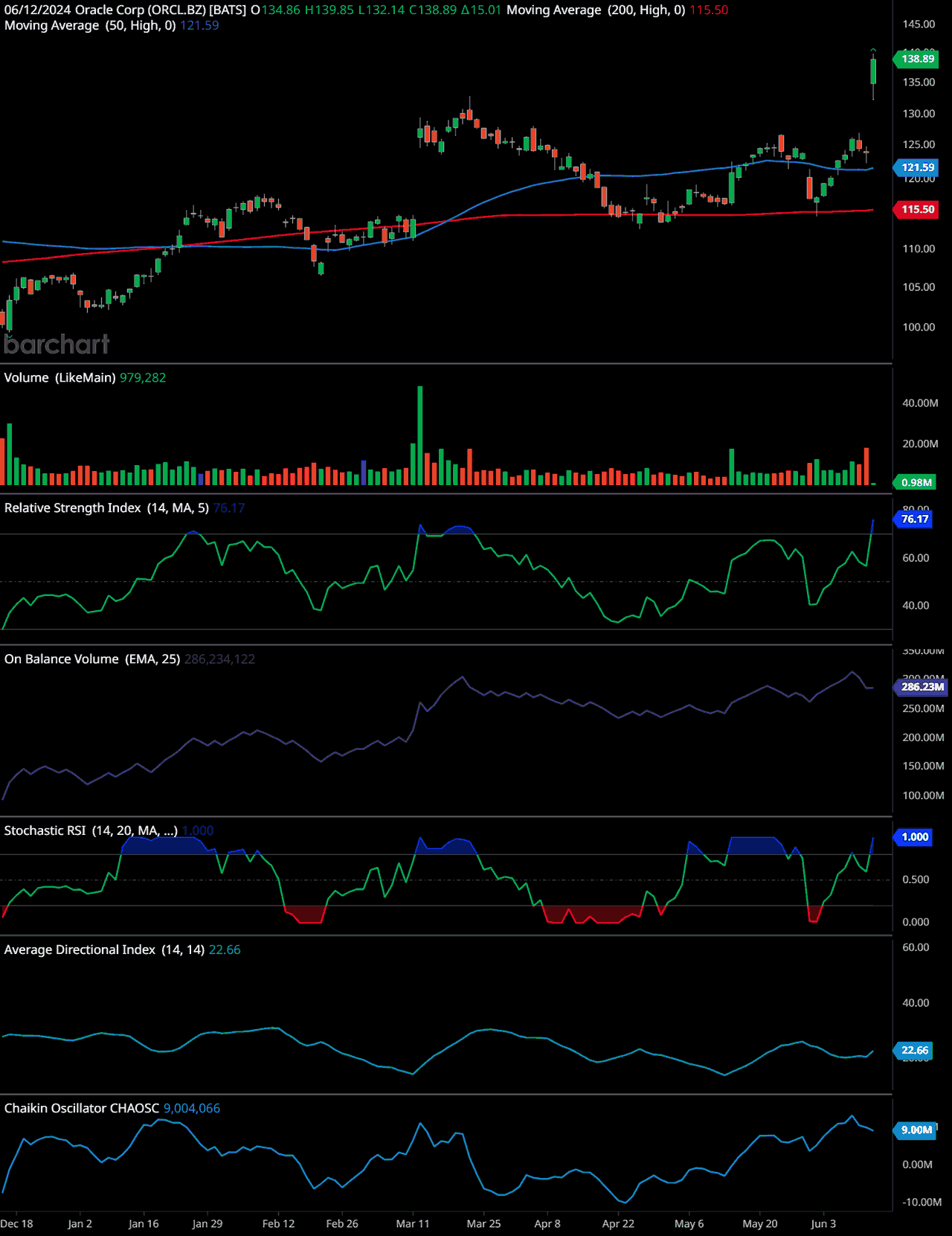This screenshot has height=1236, width=952.
Task: Select the Moving Average (50, High, 0) label
Action: pos(90,25)
